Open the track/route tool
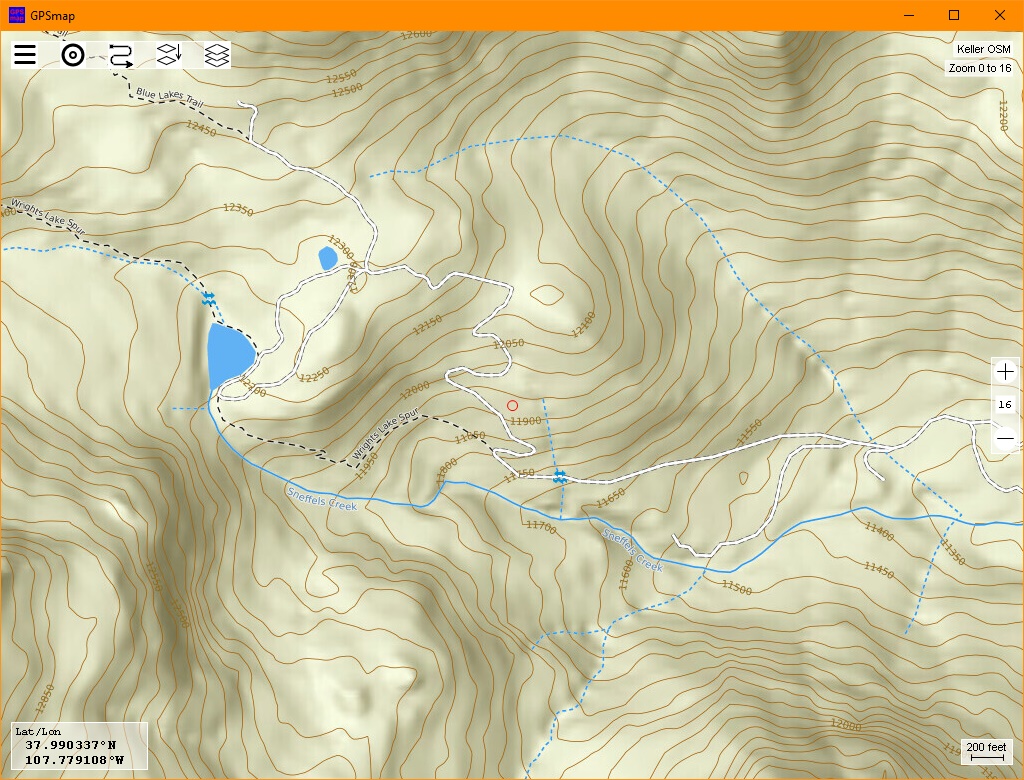 click(119, 54)
